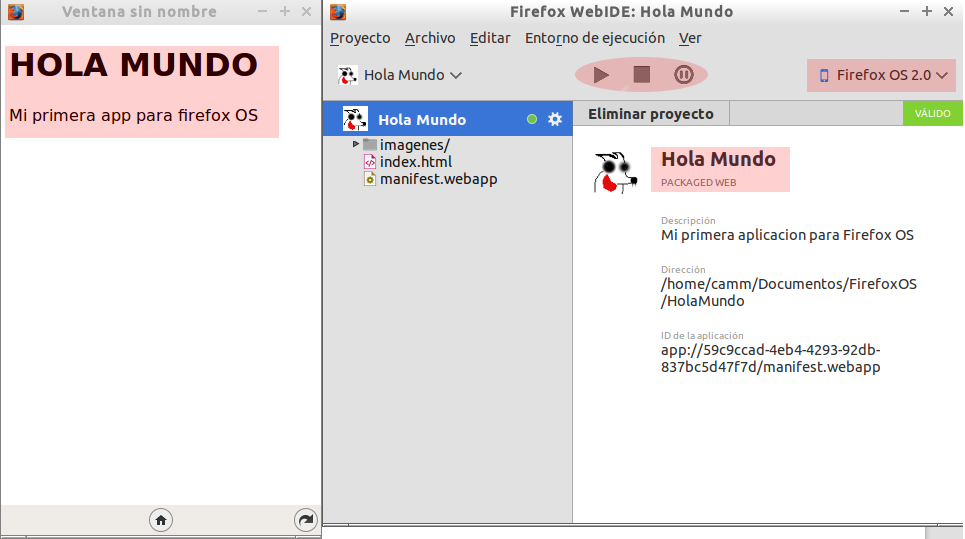This screenshot has height=539, width=965.
Task: Click the imagenes/ folder icon
Action: pos(369,145)
